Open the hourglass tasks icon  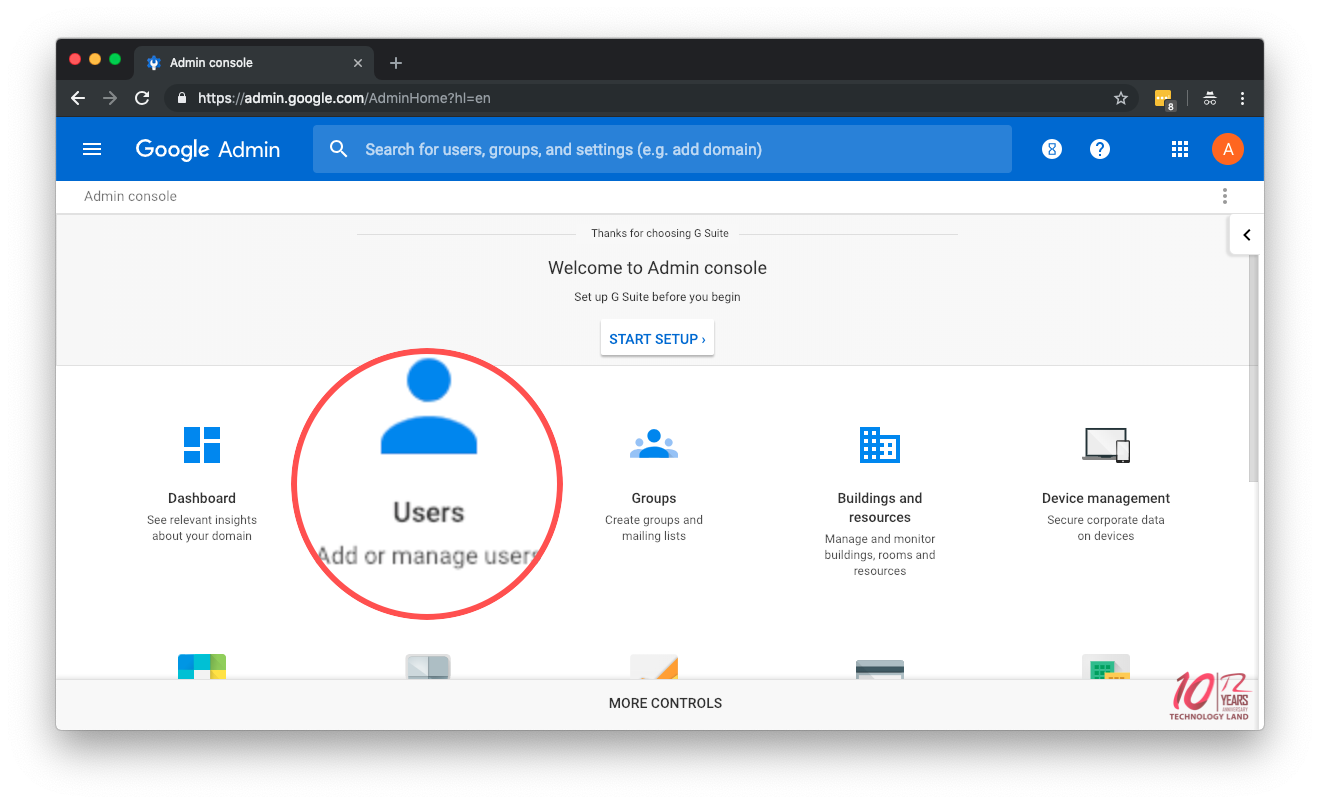(1051, 149)
